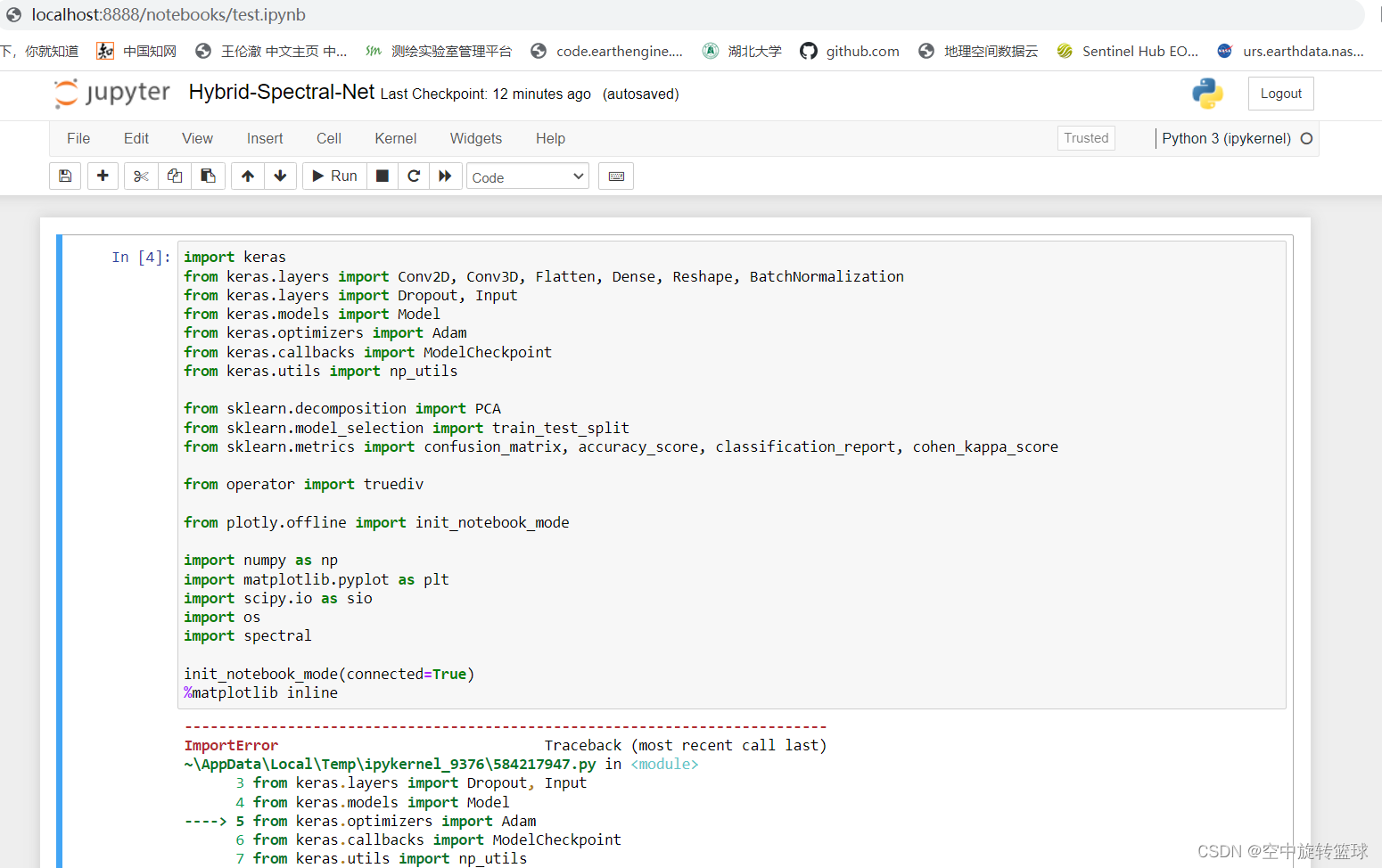The height and width of the screenshot is (868, 1382).
Task: Click the Trusted notebook indicator
Action: click(x=1086, y=138)
